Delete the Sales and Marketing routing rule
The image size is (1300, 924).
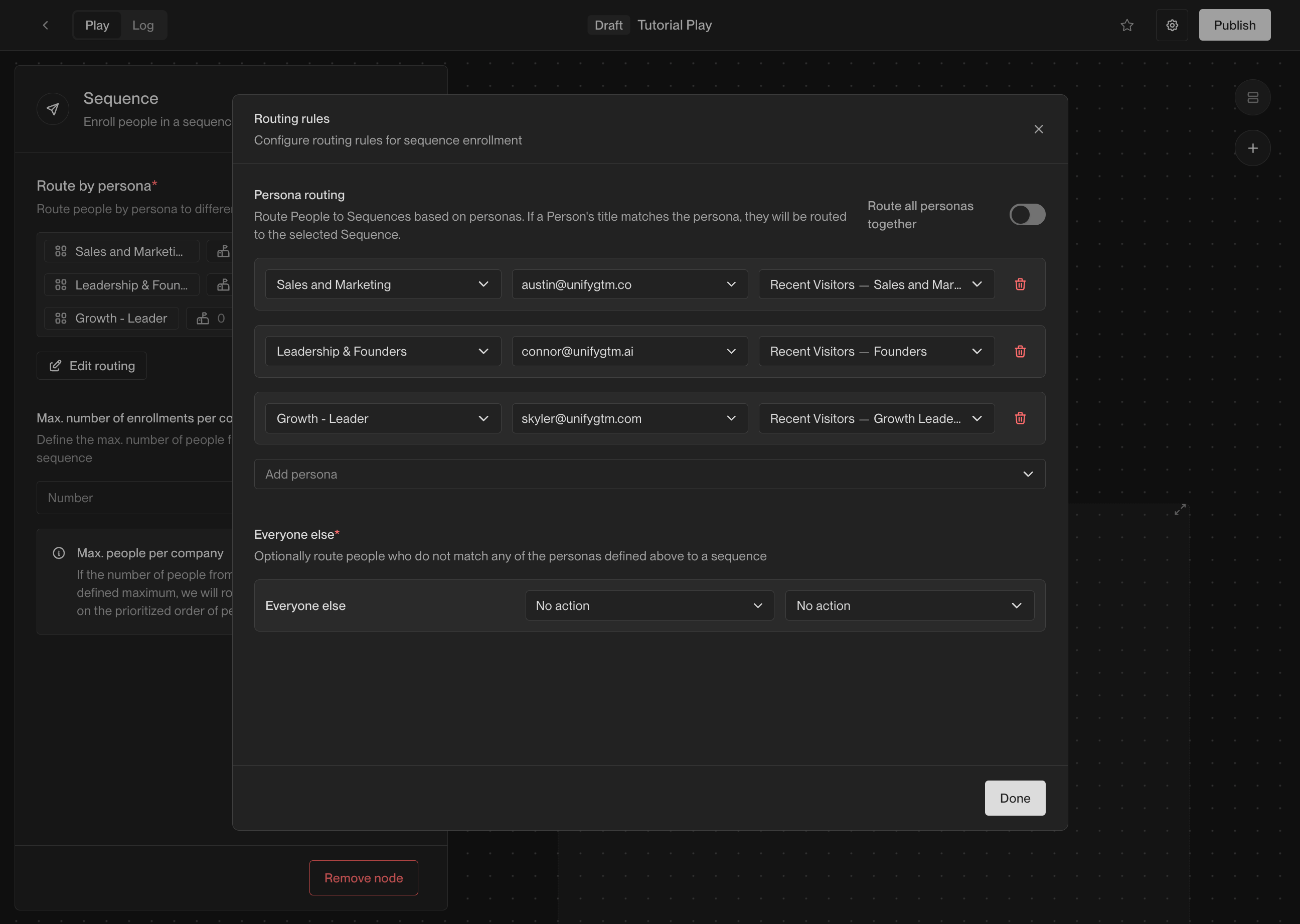1020,284
